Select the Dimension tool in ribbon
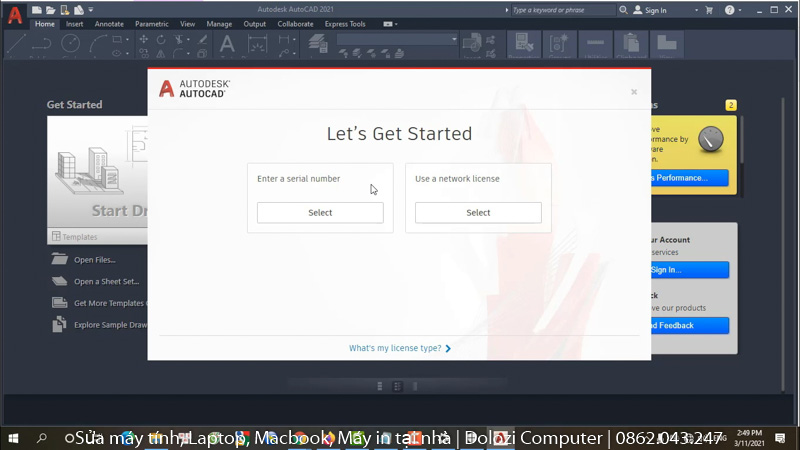 pyautogui.click(x=257, y=44)
